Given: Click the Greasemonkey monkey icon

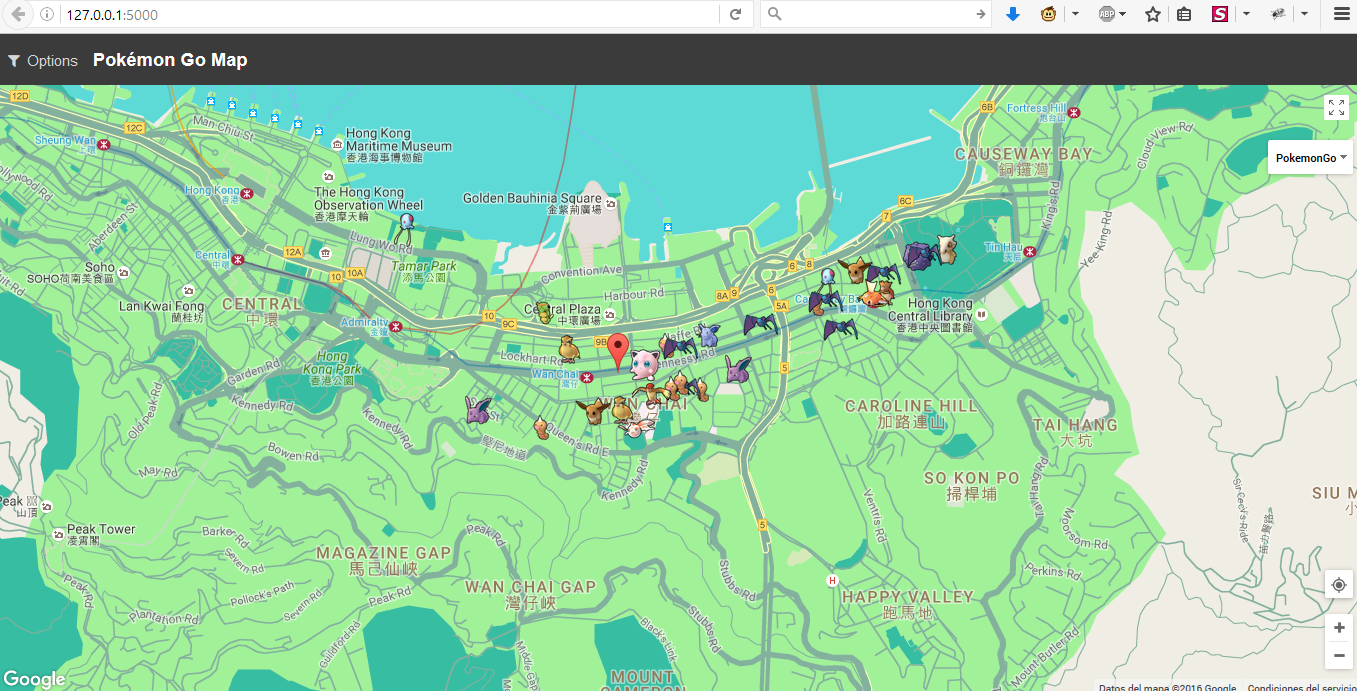Looking at the screenshot, I should (1048, 15).
